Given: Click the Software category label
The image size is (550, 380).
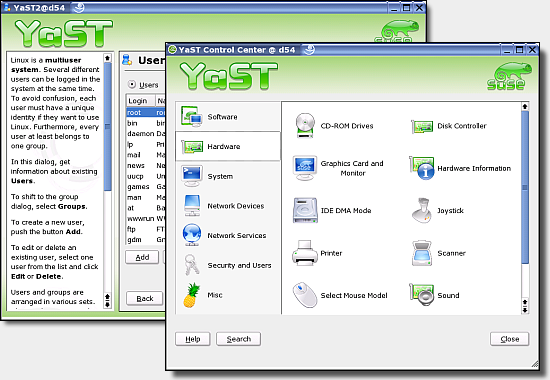Looking at the screenshot, I should [222, 117].
